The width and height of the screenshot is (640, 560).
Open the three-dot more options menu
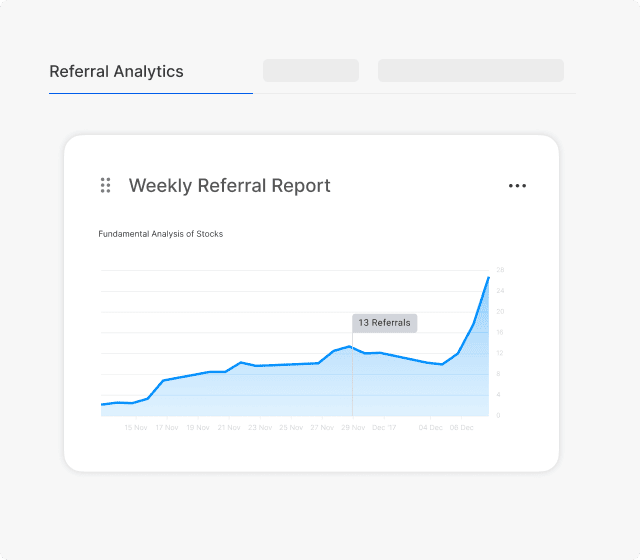[517, 186]
